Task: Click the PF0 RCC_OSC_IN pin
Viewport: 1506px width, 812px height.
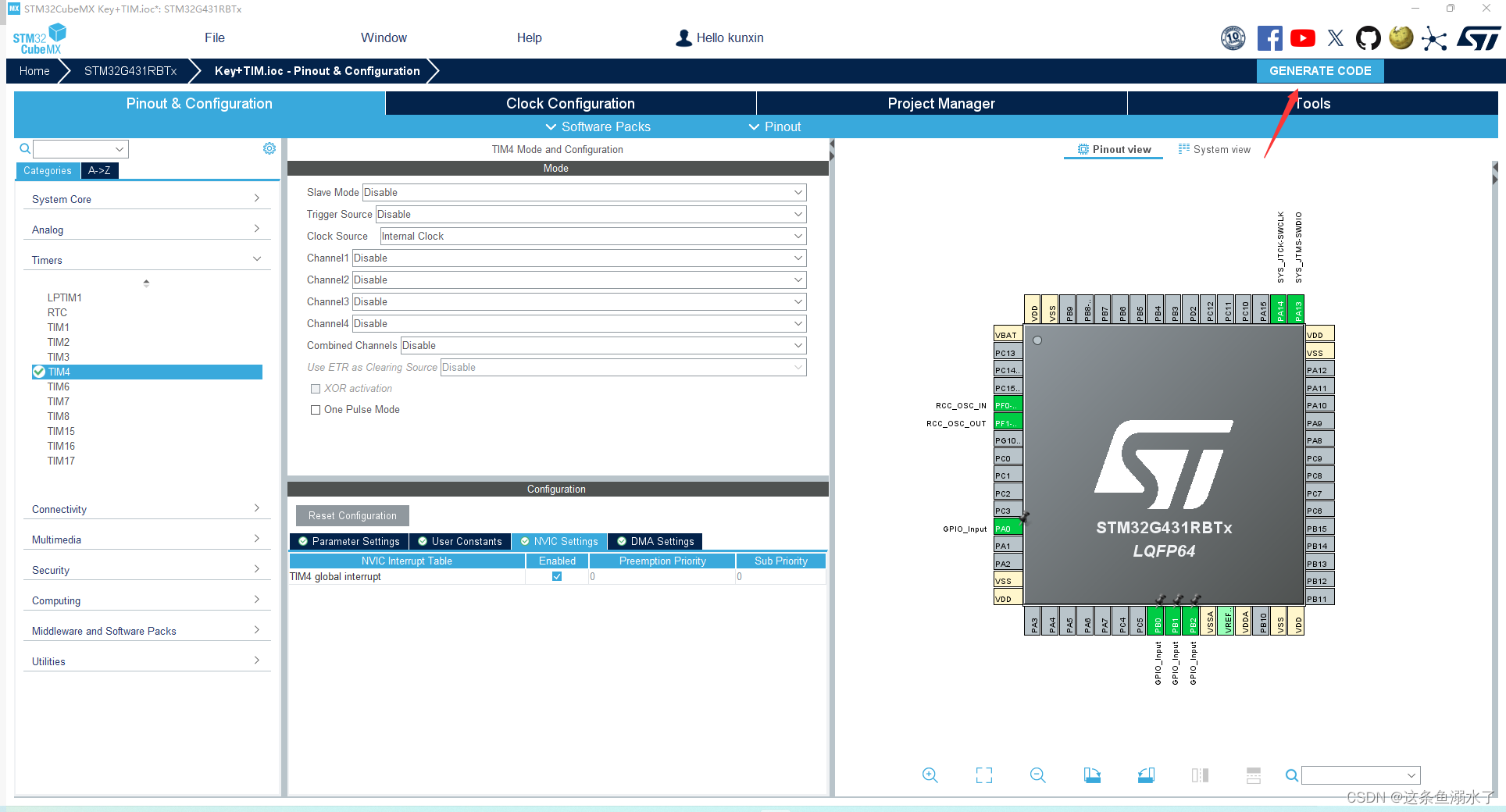Action: coord(1008,405)
